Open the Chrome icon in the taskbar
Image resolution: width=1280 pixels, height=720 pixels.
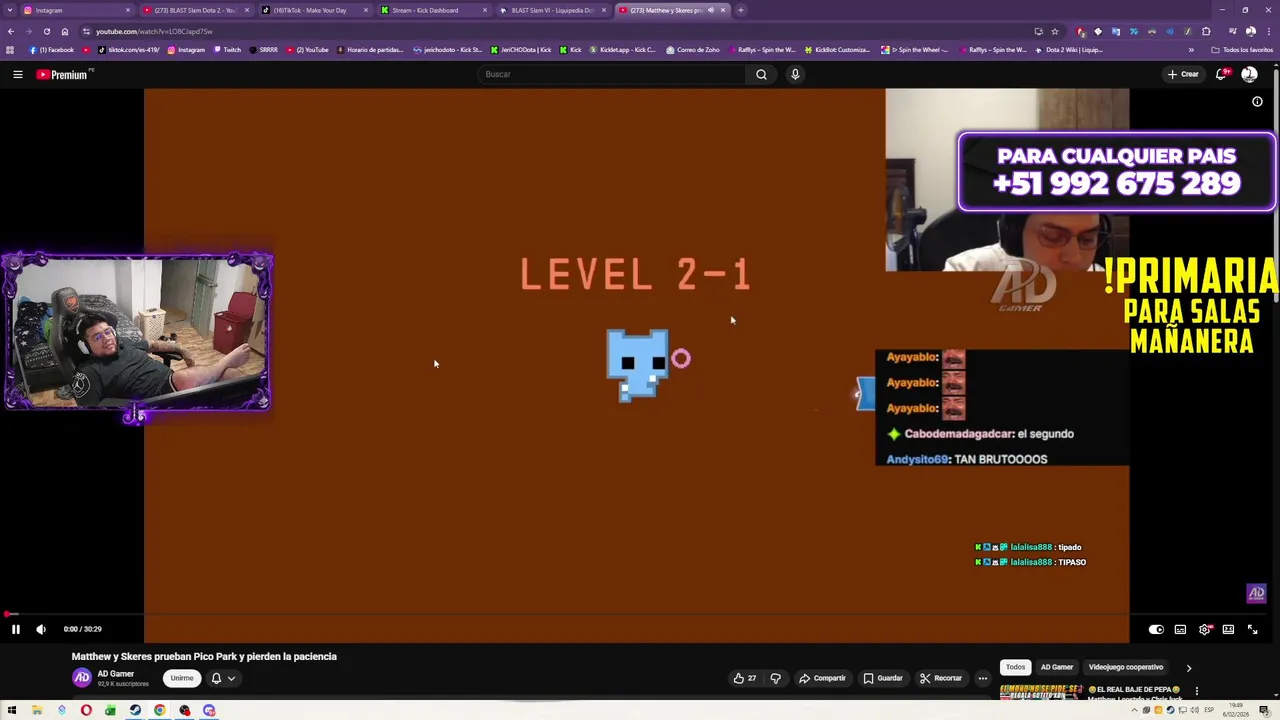pos(160,711)
